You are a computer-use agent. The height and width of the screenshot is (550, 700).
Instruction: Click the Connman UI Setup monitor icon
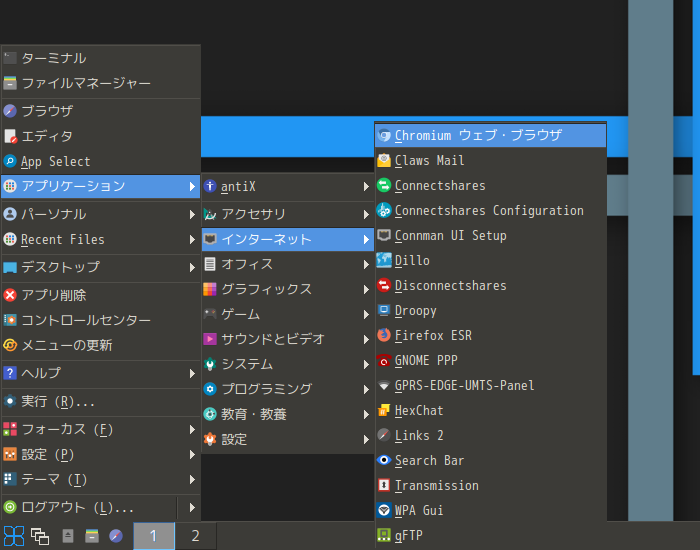tap(384, 235)
